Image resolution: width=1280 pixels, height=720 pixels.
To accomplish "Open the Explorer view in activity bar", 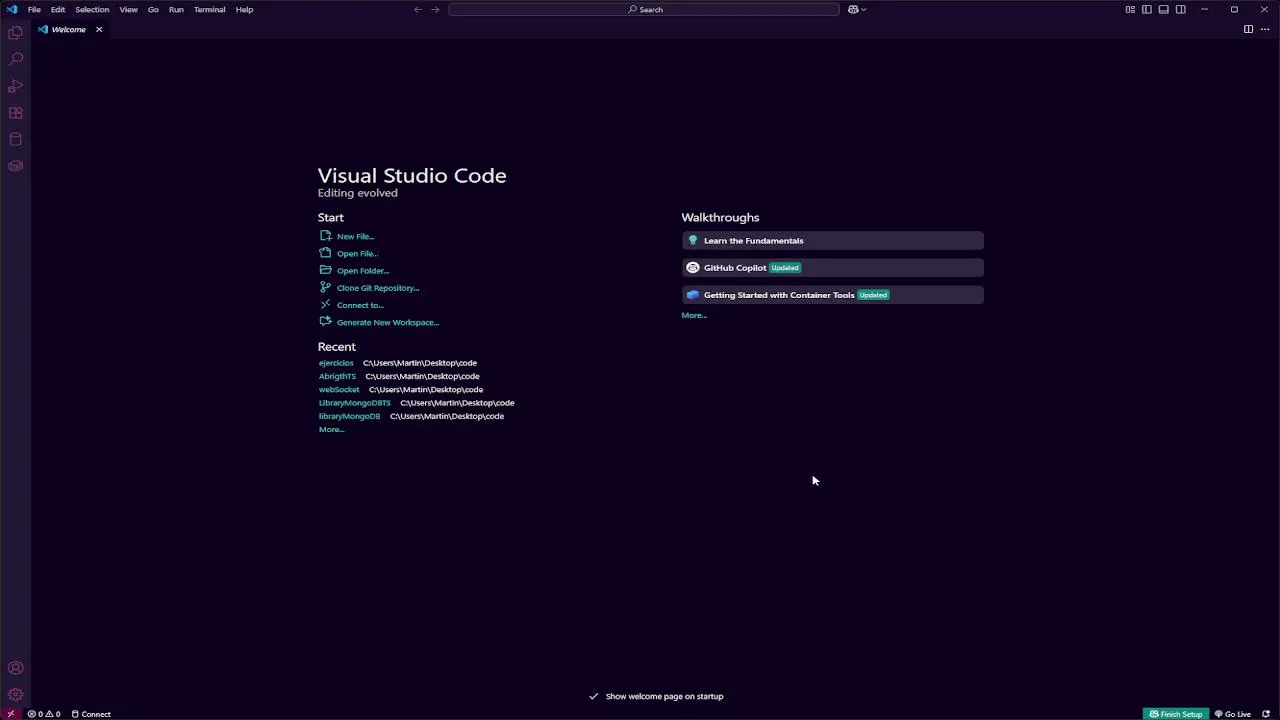I will pos(15,33).
